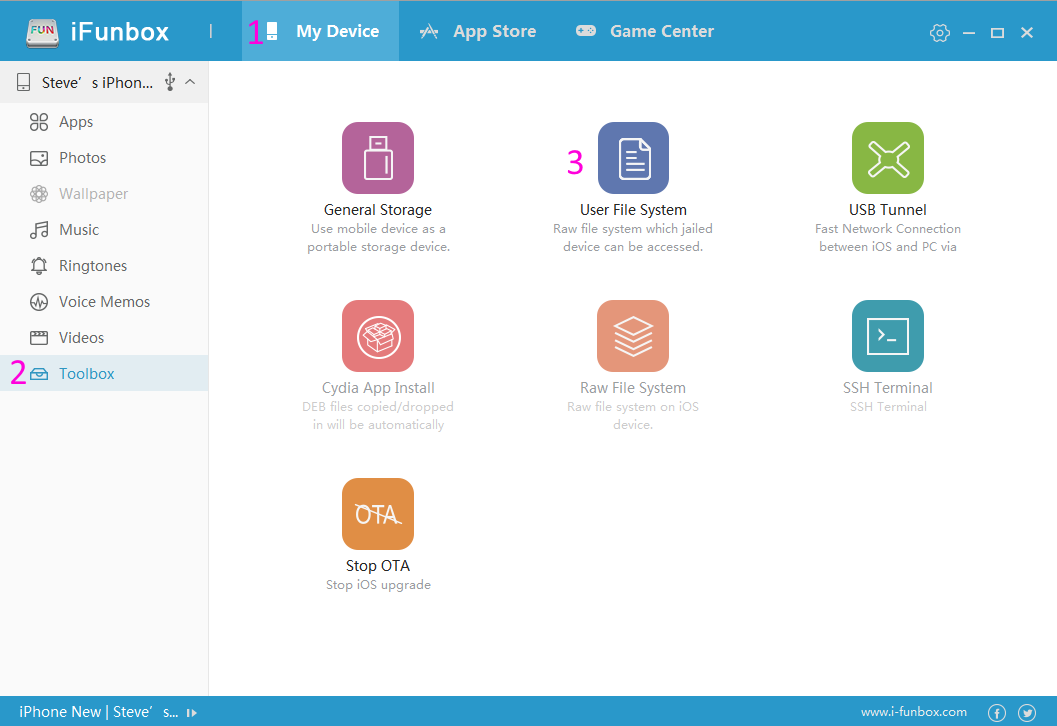The image size is (1057, 726).
Task: Click the General Storage label text
Action: (x=378, y=210)
